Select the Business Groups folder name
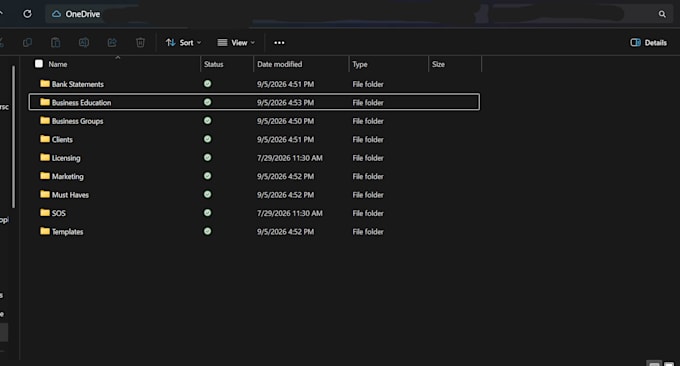The image size is (680, 366). [78, 121]
